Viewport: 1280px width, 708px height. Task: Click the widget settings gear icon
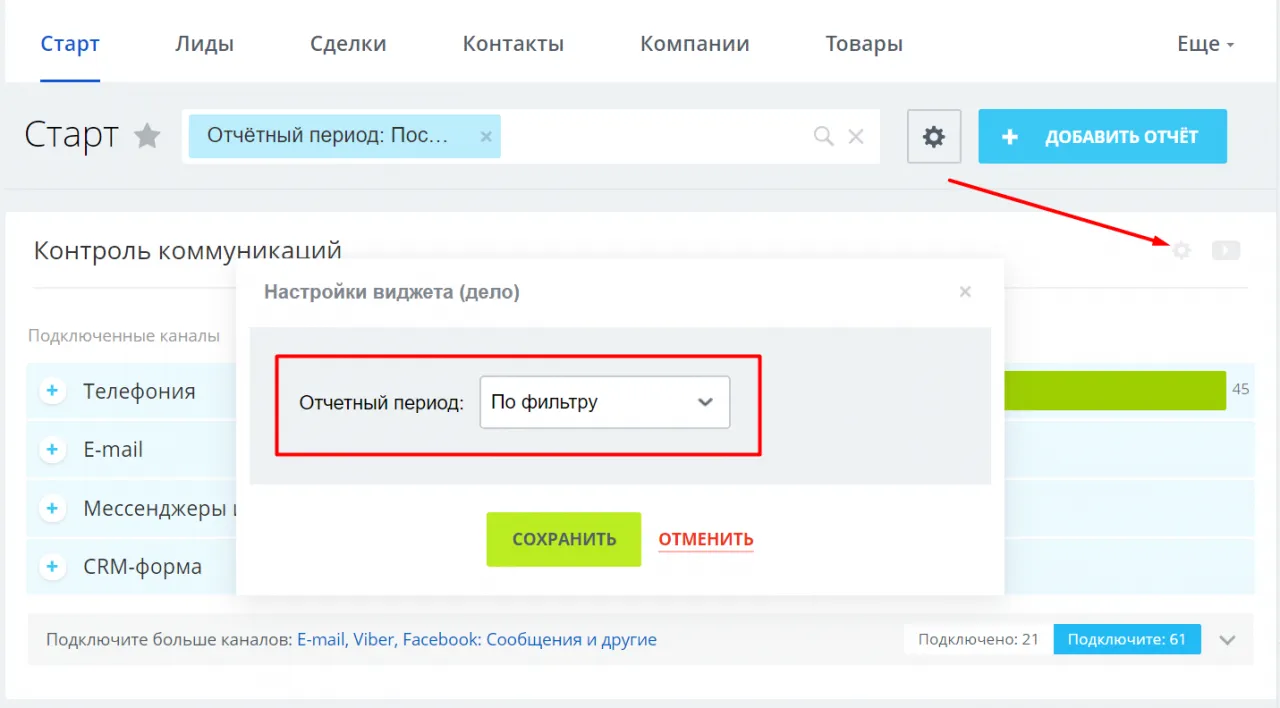1181,250
